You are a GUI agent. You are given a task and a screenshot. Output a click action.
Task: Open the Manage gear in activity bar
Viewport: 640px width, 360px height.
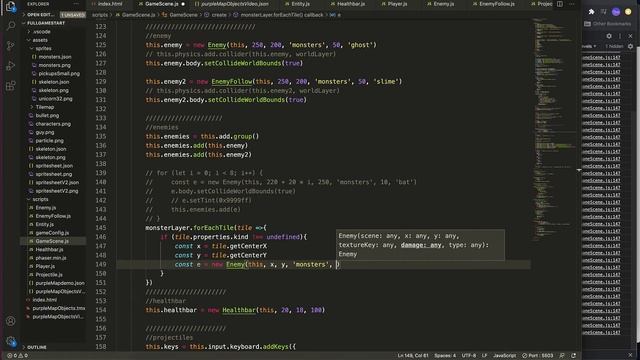(x=11, y=341)
